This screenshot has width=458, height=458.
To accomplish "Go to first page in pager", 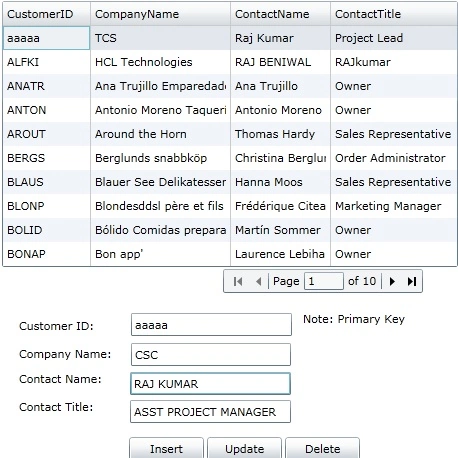I will (238, 282).
